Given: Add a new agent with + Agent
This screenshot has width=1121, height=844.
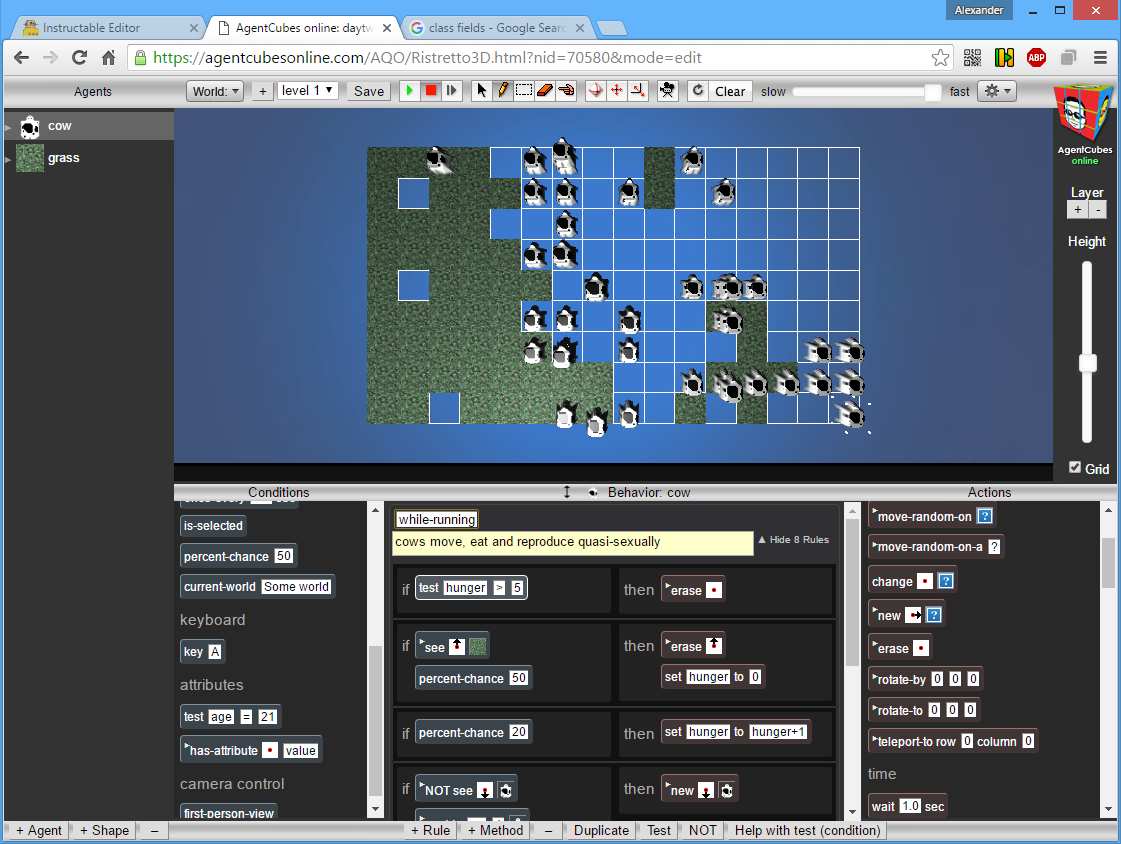Looking at the screenshot, I should [39, 830].
